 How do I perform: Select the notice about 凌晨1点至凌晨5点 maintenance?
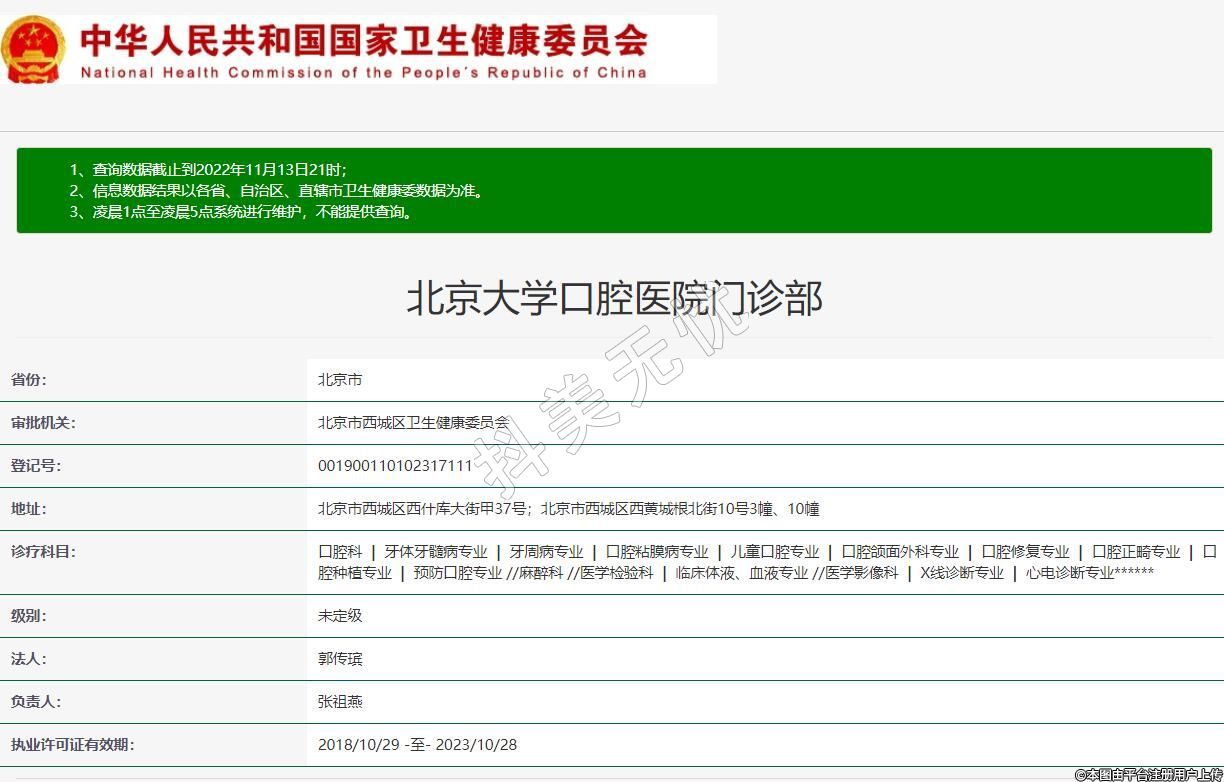pos(240,211)
